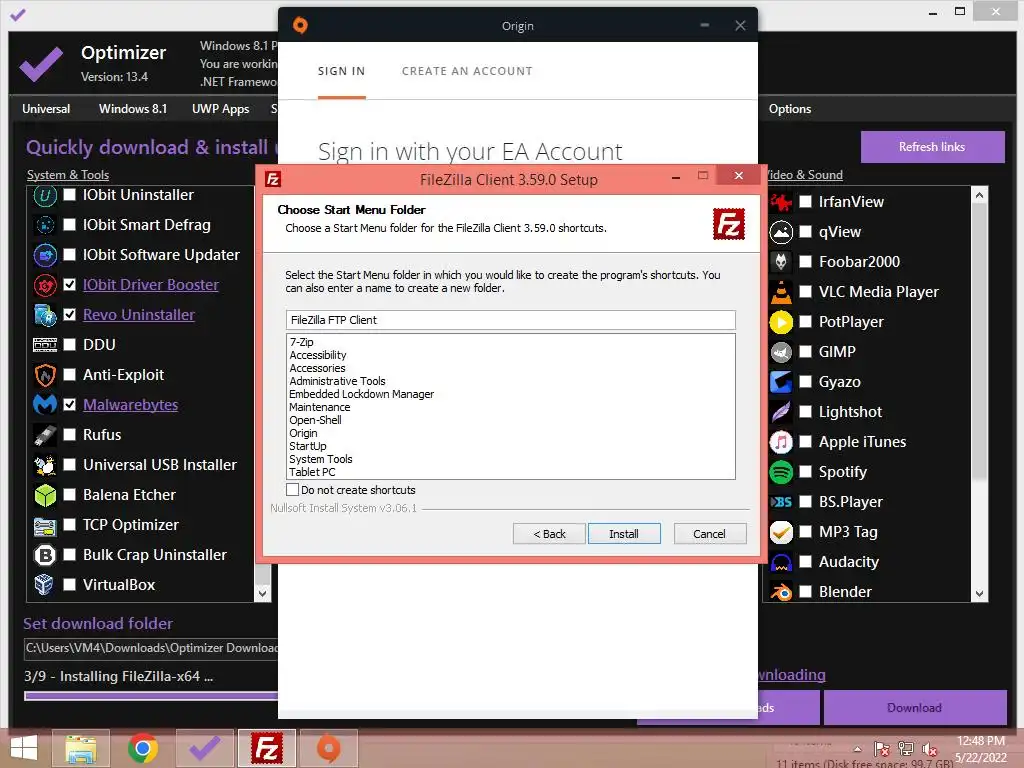The height and width of the screenshot is (768, 1024).
Task: Check the VLC Media Player checkbox
Action: click(x=806, y=292)
